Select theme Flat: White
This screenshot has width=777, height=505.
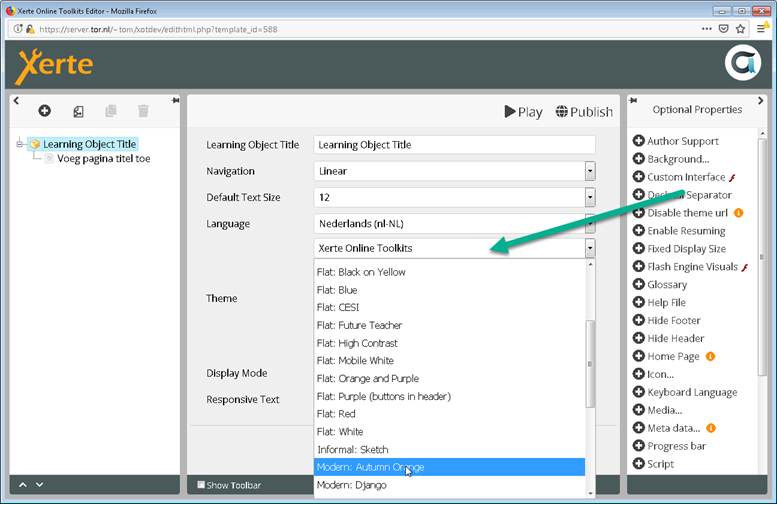point(449,432)
